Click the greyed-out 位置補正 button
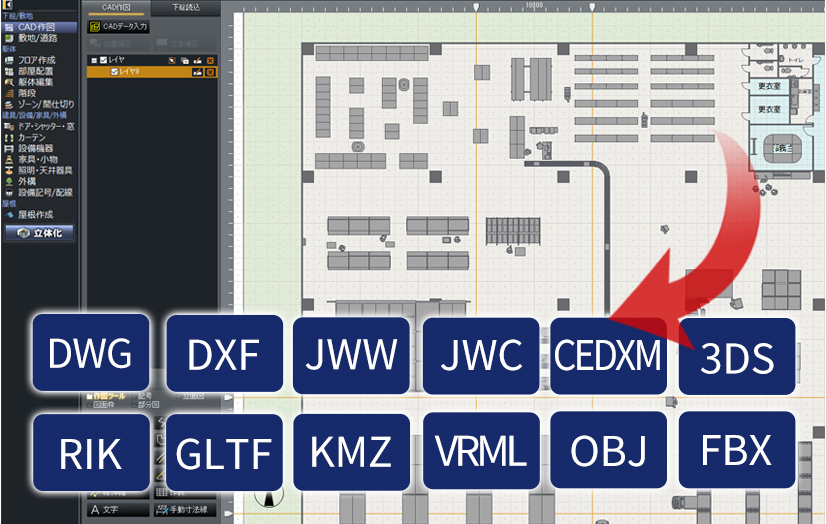The width and height of the screenshot is (826, 524). click(119, 43)
